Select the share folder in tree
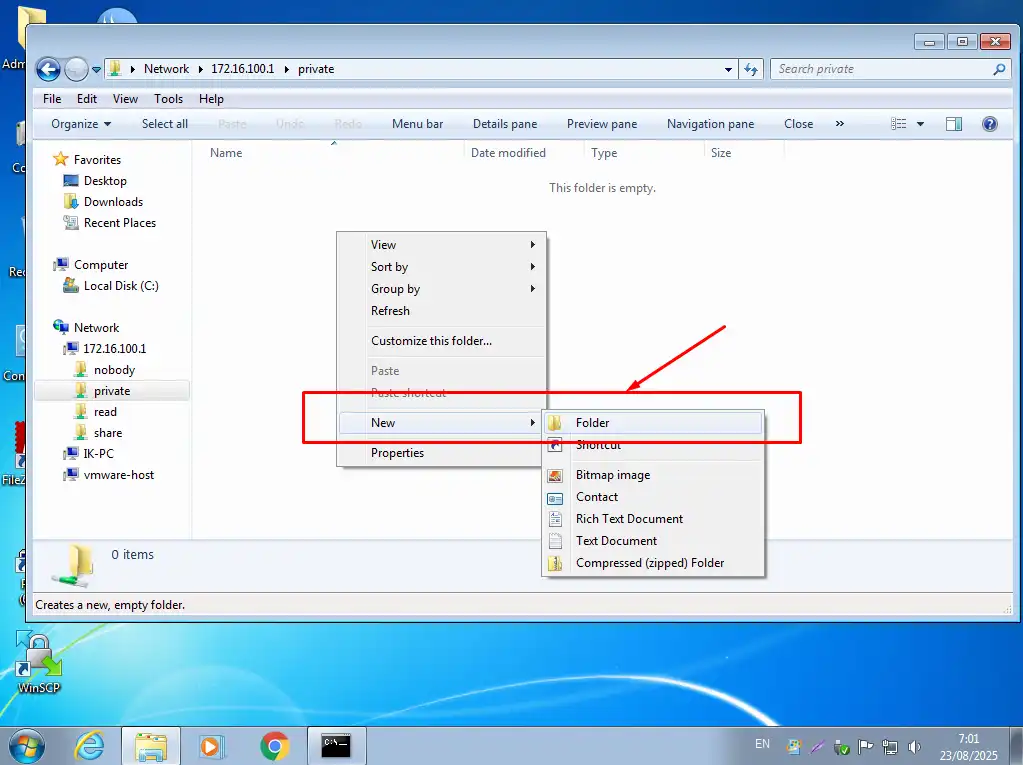Screen dimensions: 1023x765 (108, 433)
